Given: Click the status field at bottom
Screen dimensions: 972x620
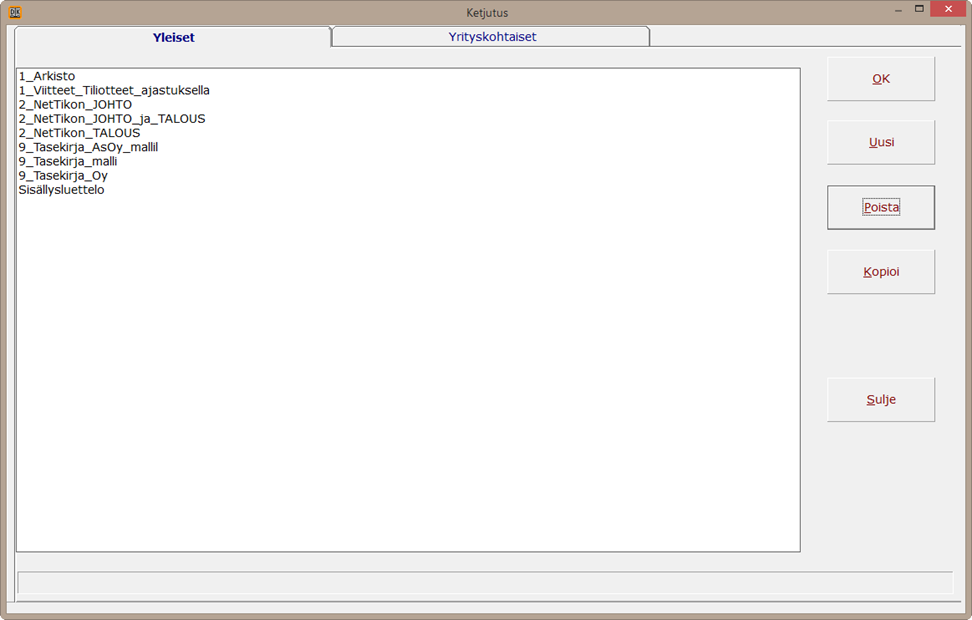Looking at the screenshot, I should [x=485, y=583].
